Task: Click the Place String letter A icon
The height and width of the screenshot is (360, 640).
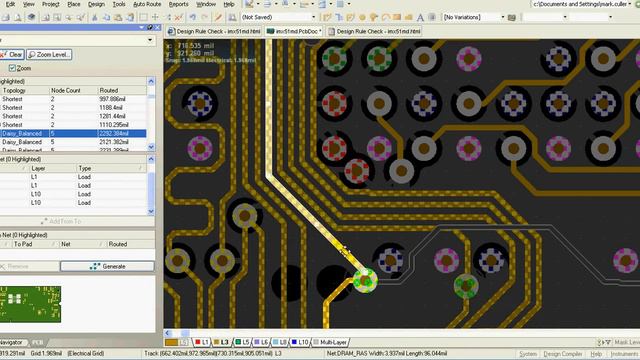Action: click(420, 17)
